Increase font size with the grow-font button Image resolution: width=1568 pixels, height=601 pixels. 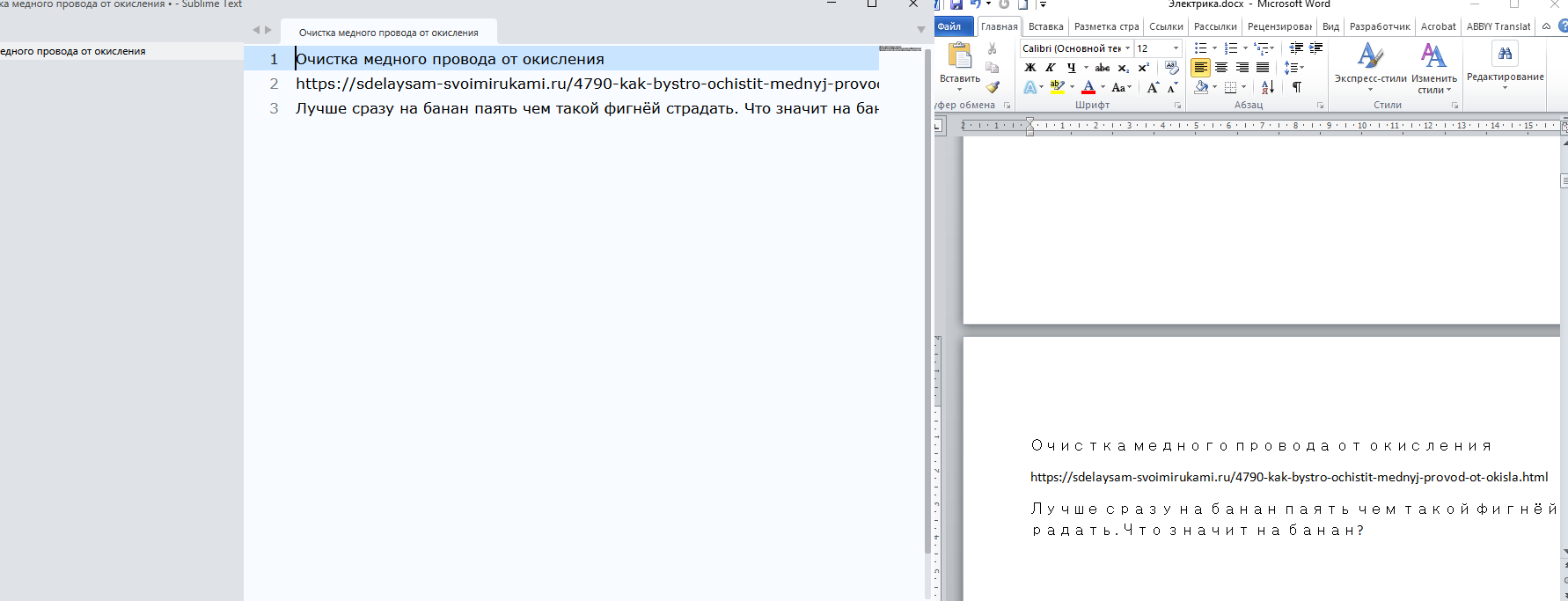tap(1153, 87)
